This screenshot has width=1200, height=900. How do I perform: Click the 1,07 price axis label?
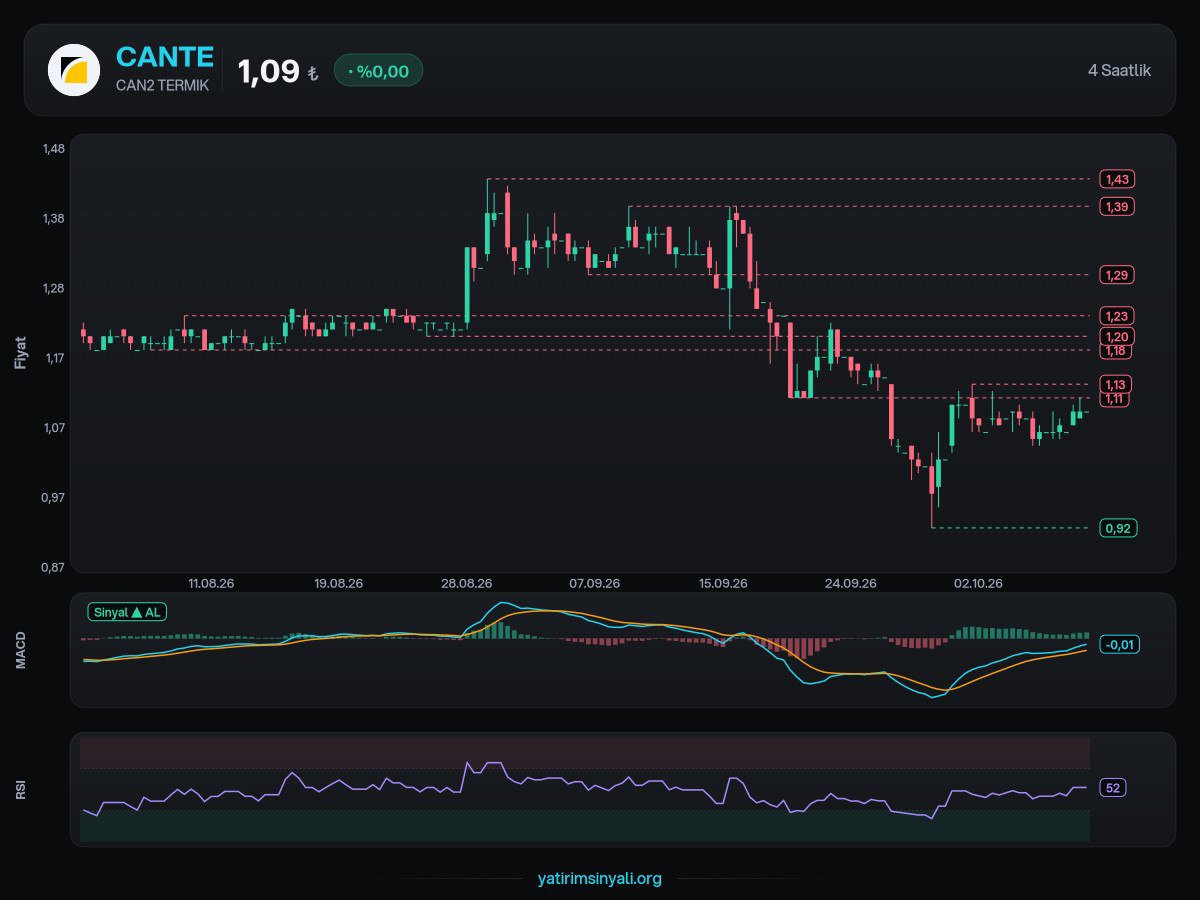(53, 428)
